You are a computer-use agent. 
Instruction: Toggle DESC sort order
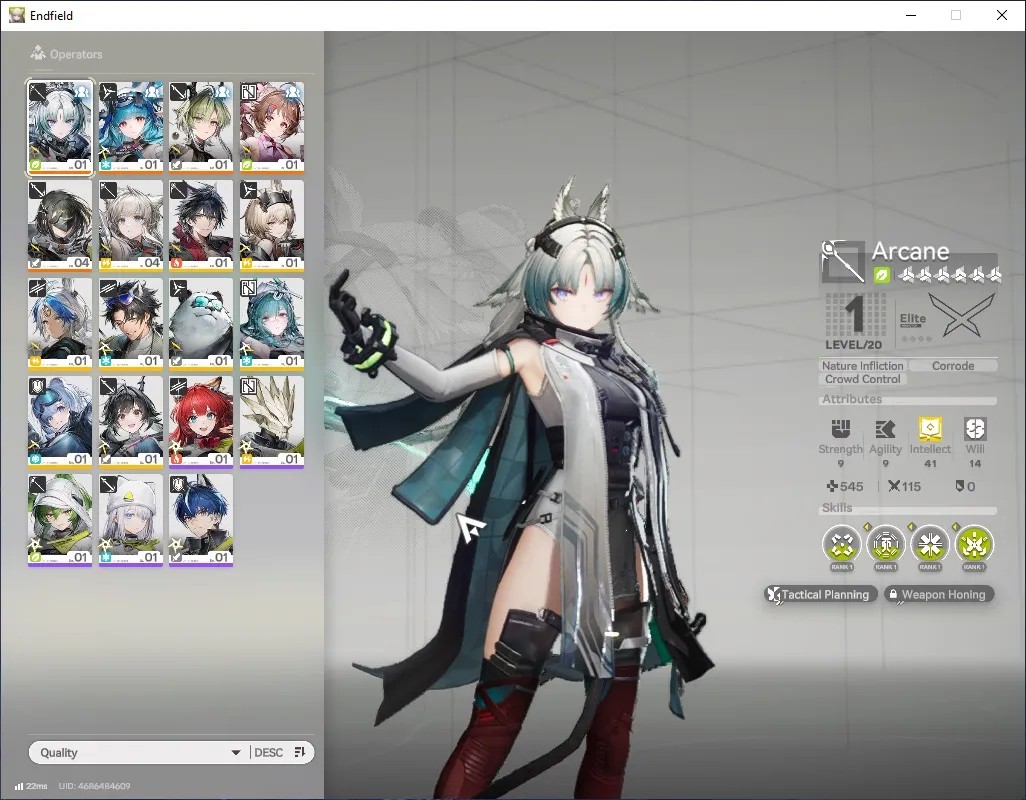click(x=268, y=752)
